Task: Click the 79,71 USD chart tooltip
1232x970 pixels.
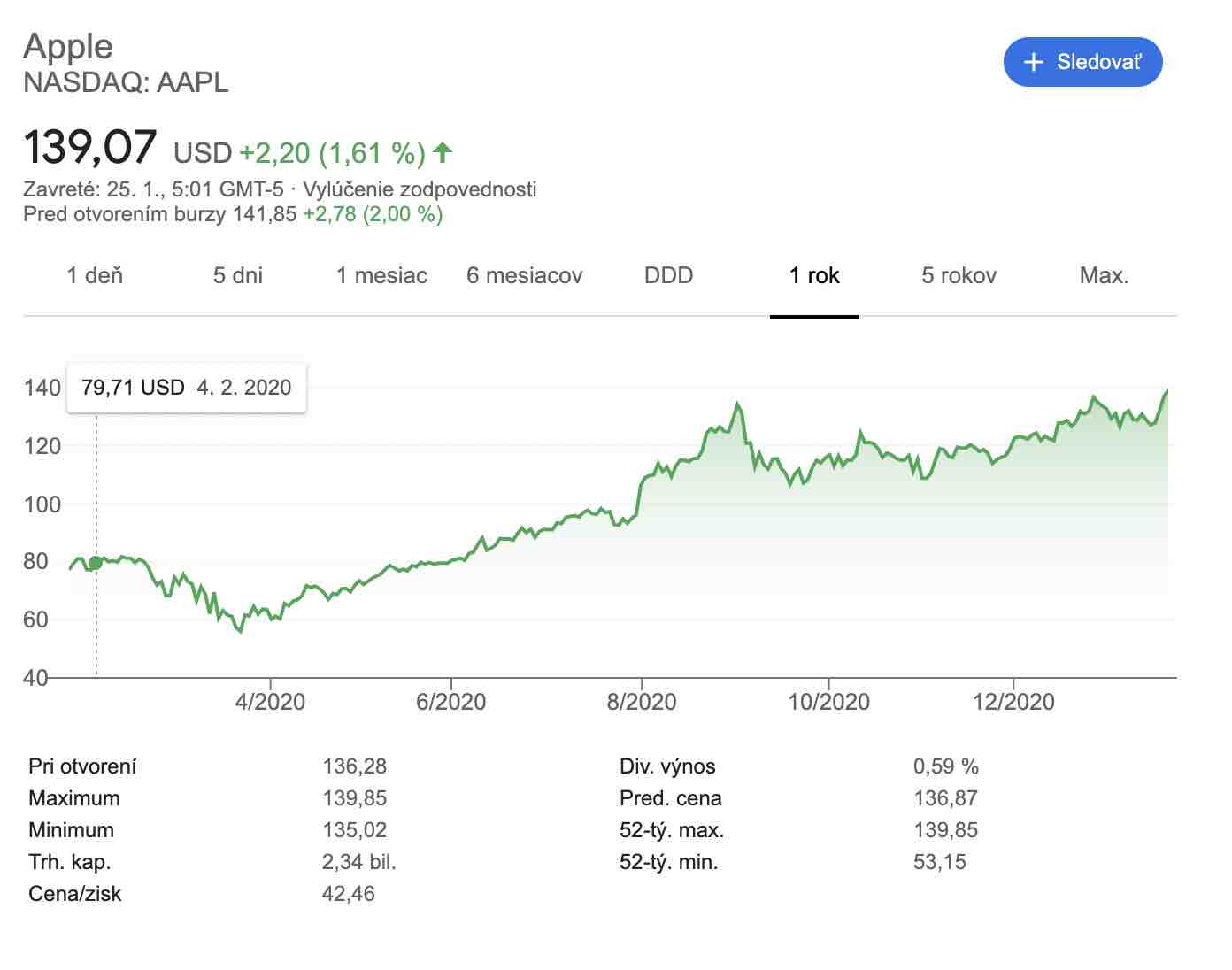Action: [187, 388]
